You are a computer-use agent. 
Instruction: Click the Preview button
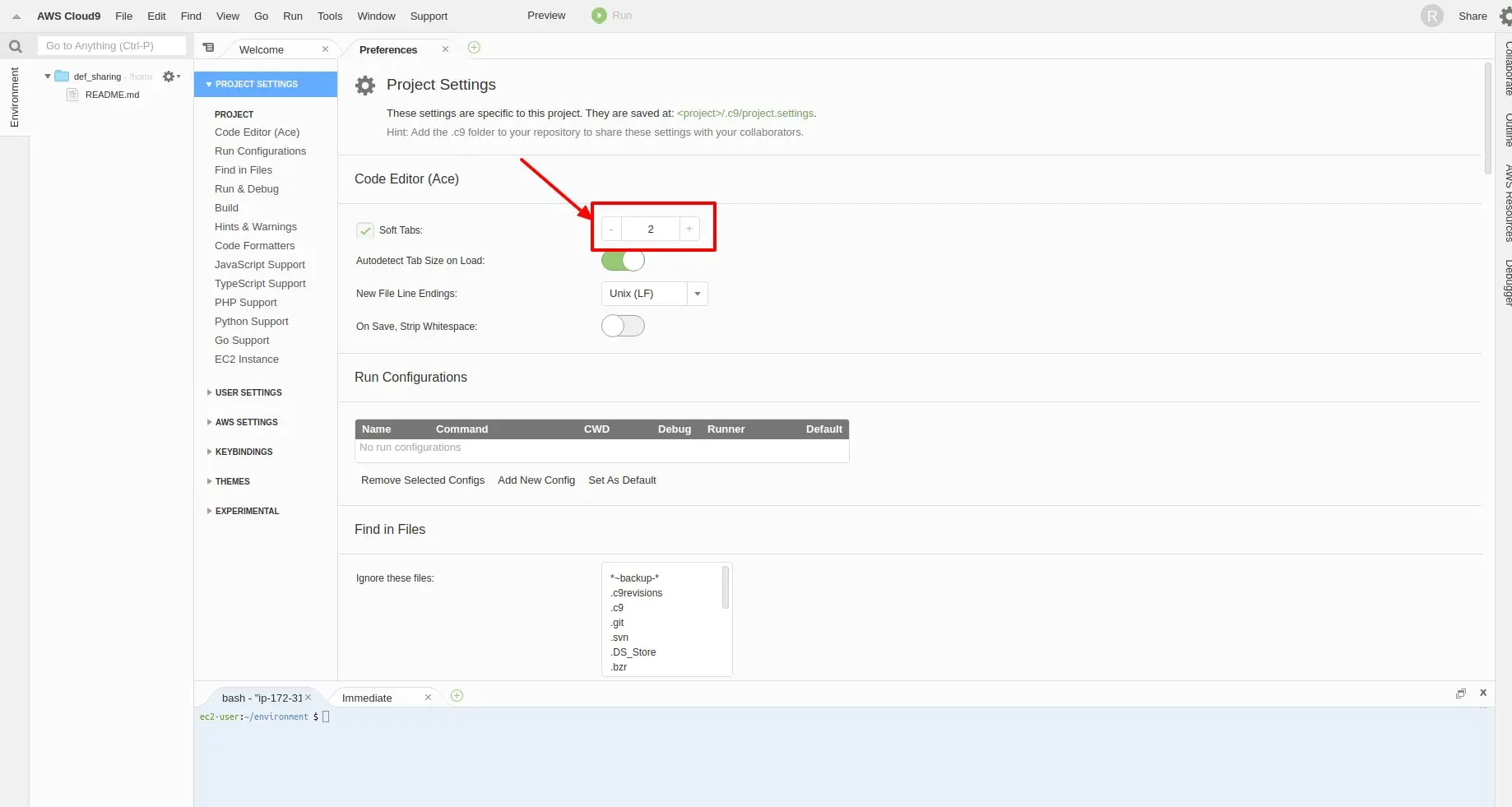[x=546, y=16]
